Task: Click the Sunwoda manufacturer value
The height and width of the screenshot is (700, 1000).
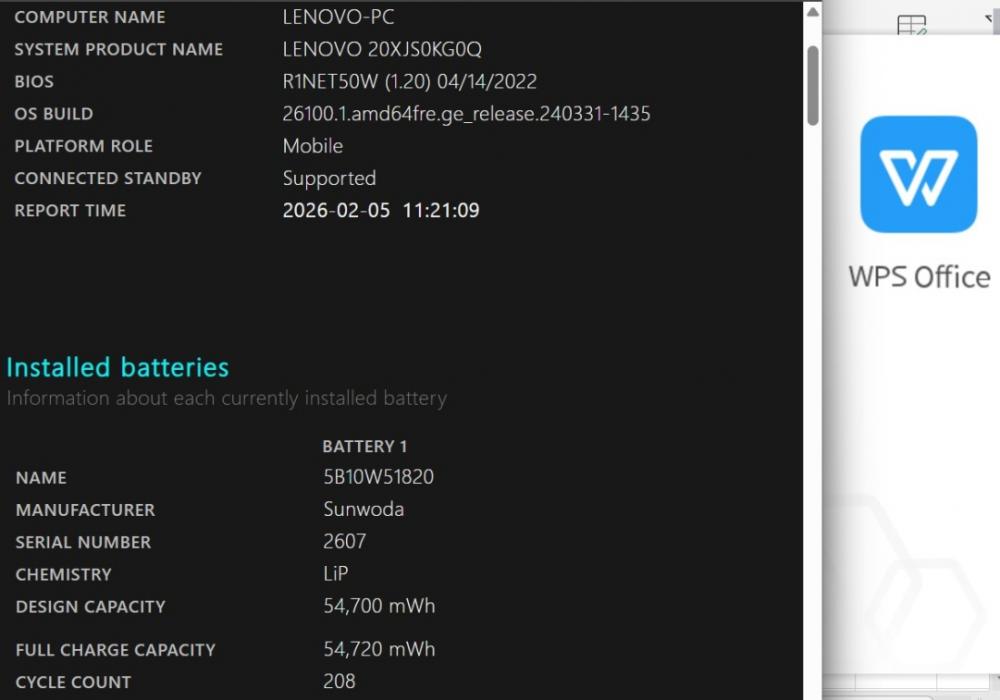Action: 364,509
